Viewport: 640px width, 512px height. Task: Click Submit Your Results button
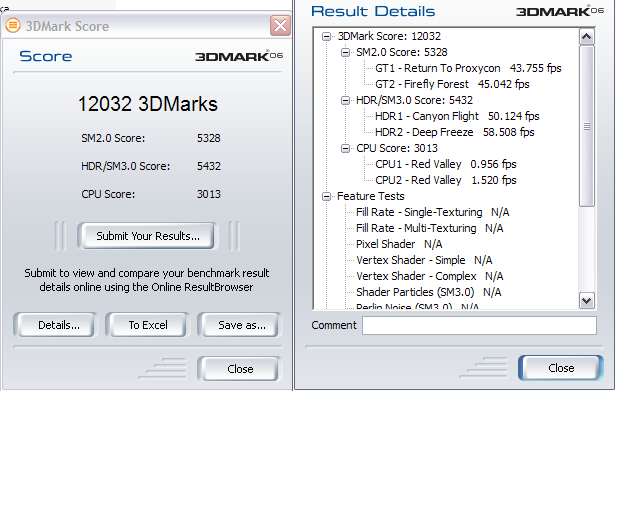click(x=148, y=236)
